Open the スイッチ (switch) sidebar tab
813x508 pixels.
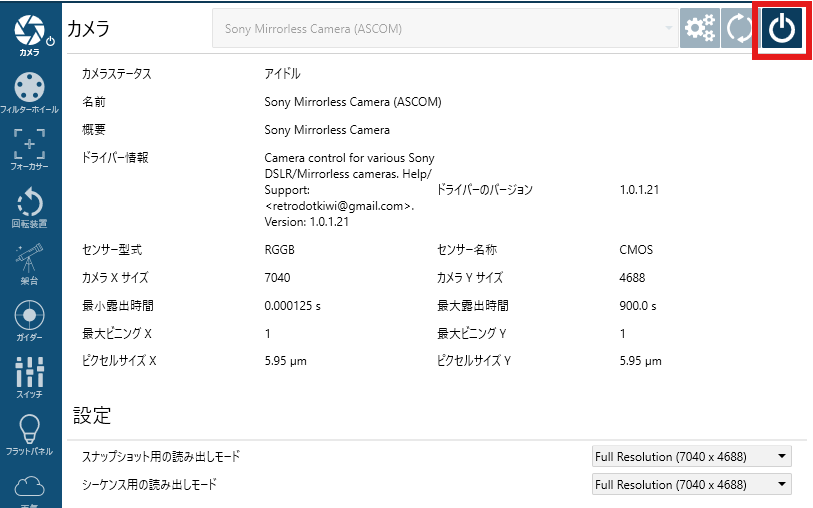point(30,378)
